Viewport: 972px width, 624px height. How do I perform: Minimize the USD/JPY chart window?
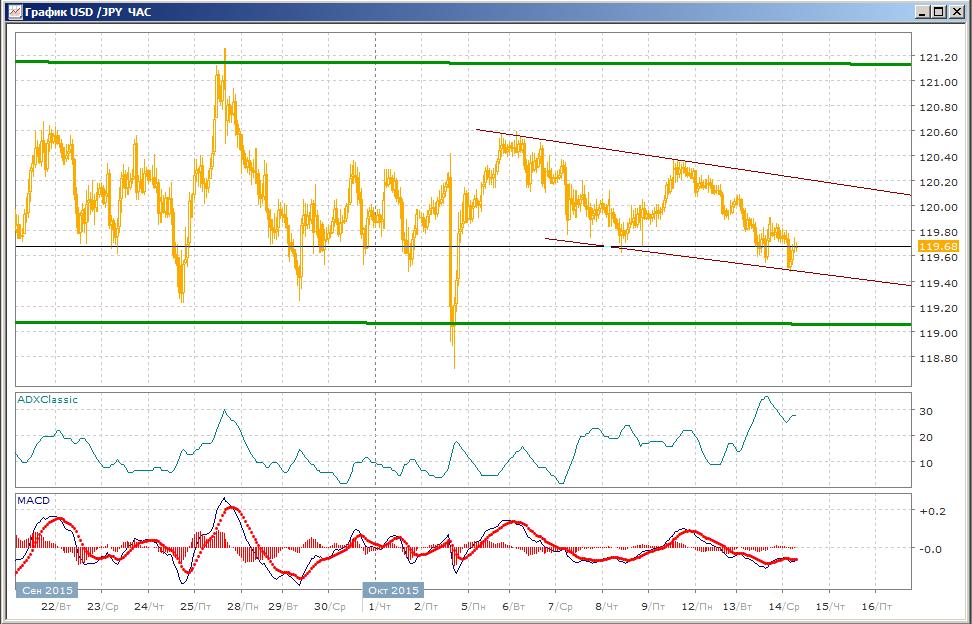[x=924, y=12]
